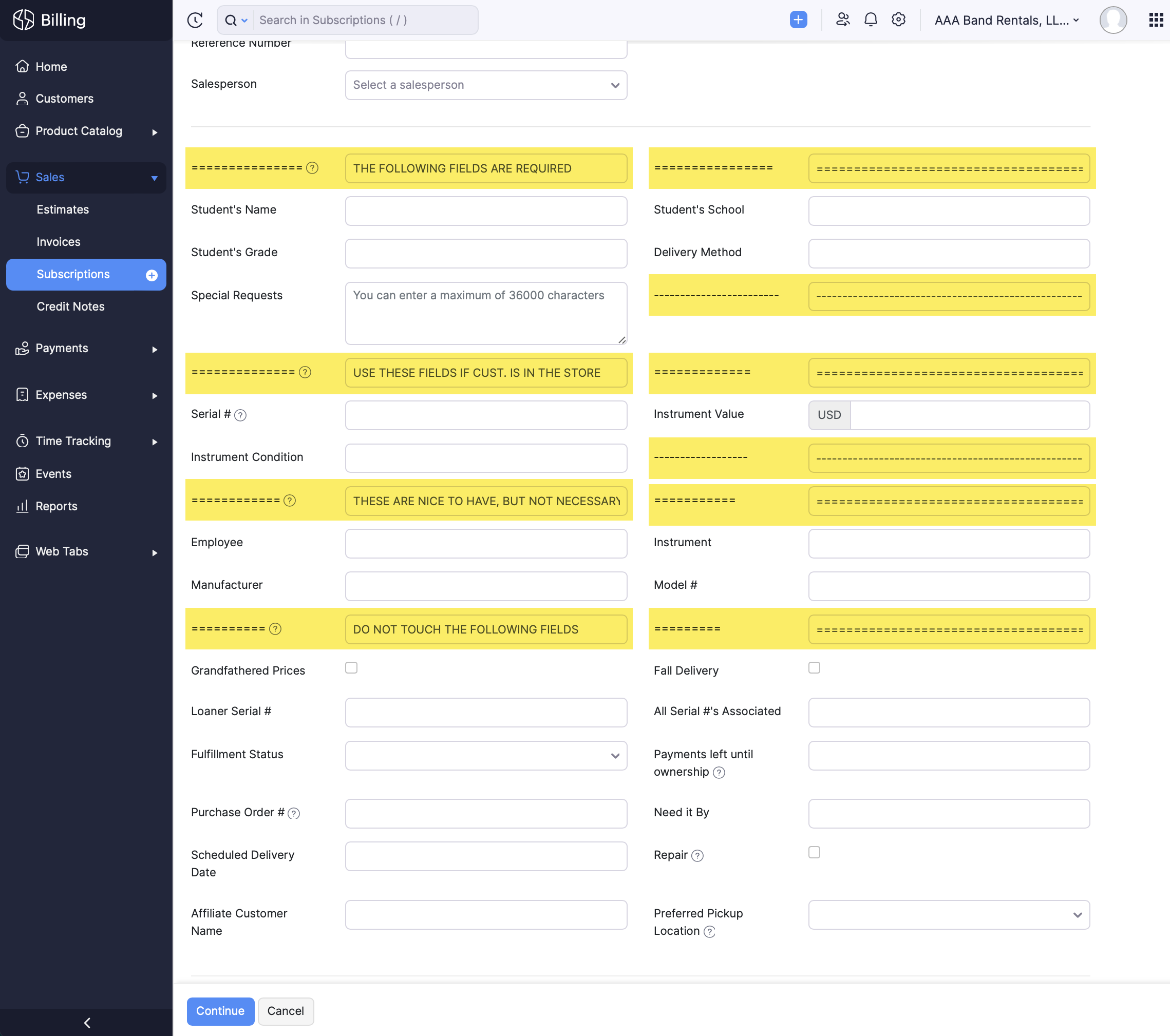Open the Customers menu item
The width and height of the screenshot is (1170, 1036).
coord(64,99)
